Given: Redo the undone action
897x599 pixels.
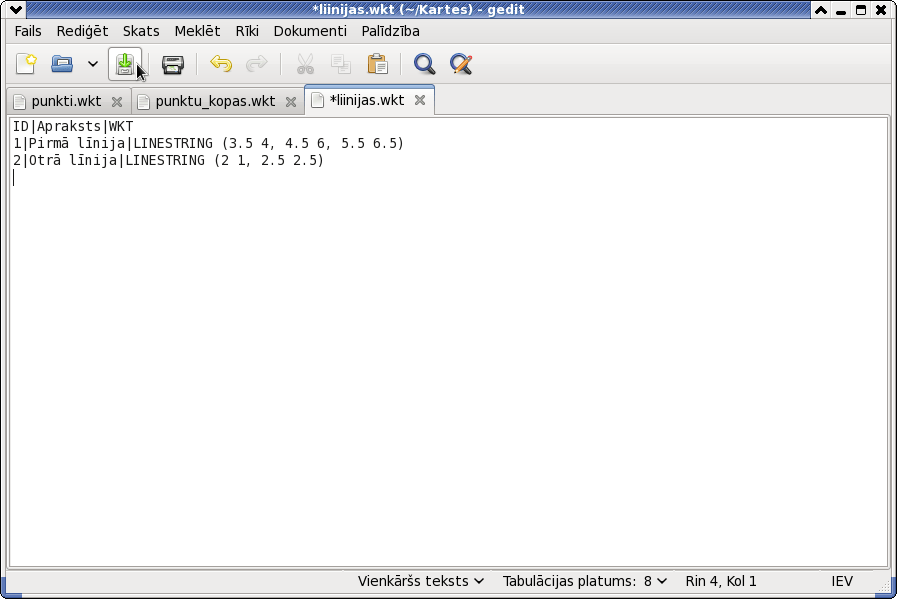Looking at the screenshot, I should [256, 64].
